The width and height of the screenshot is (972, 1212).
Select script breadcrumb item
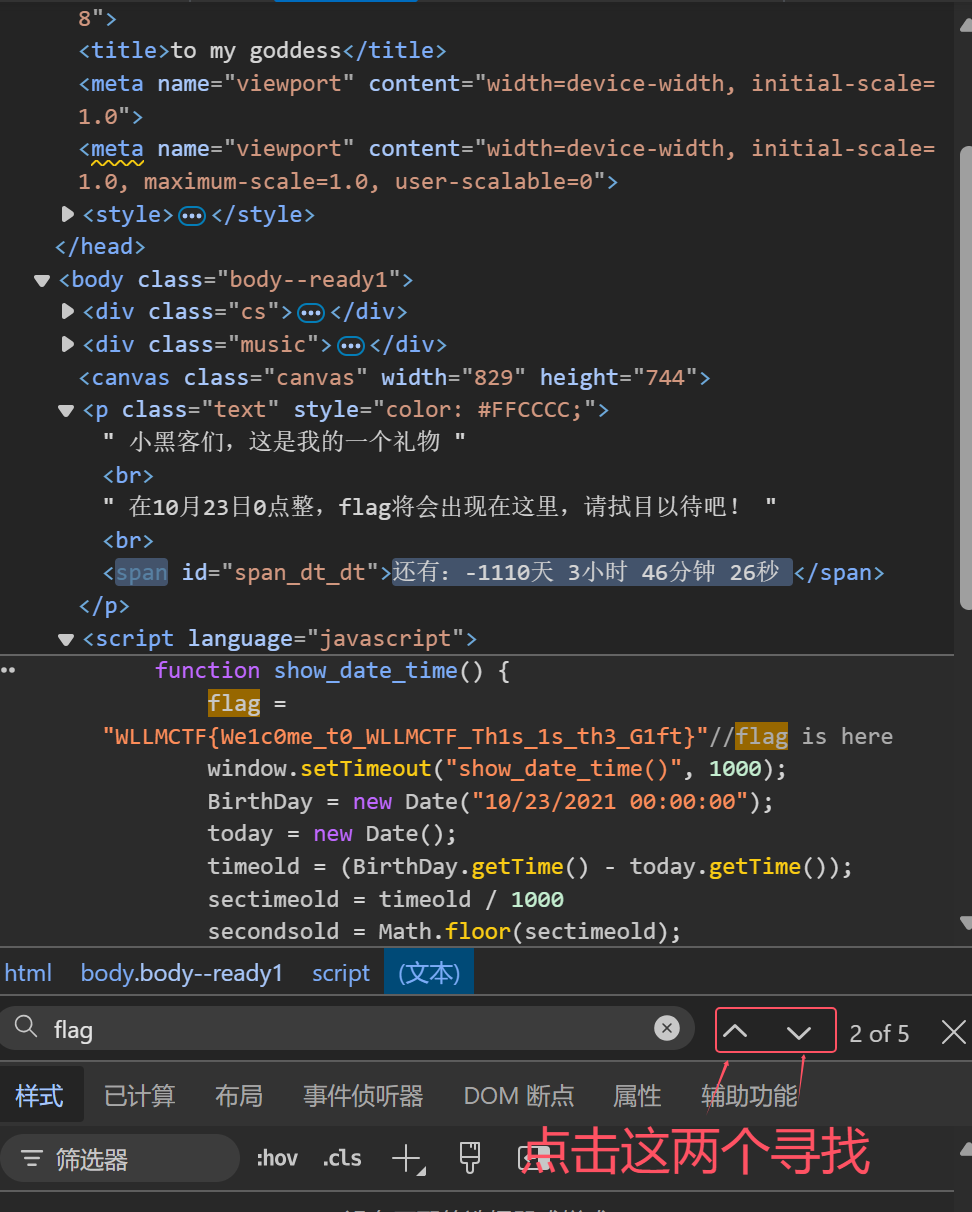click(x=341, y=973)
